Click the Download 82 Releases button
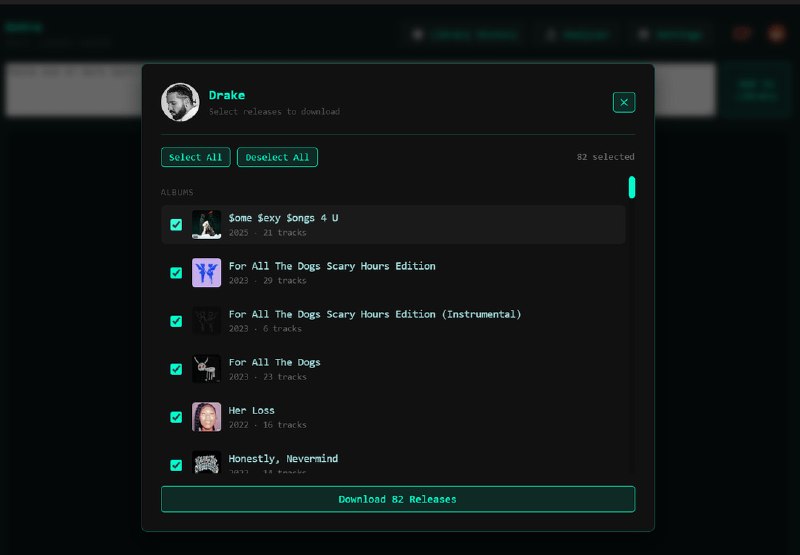Screen dimensions: 800x555 [397, 499]
